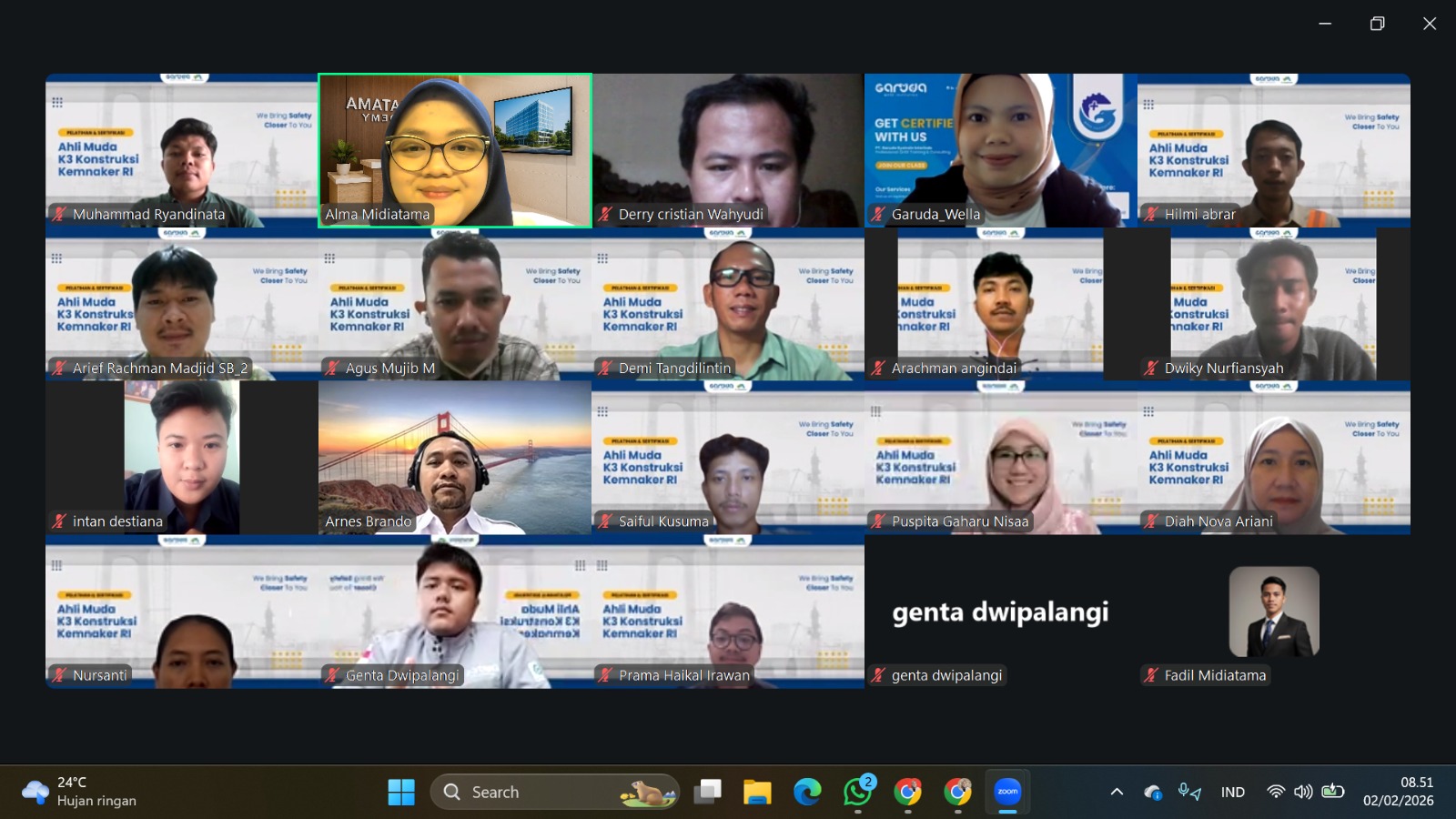
Task: Open the Wi-Fi network status icon
Action: 1276,792
